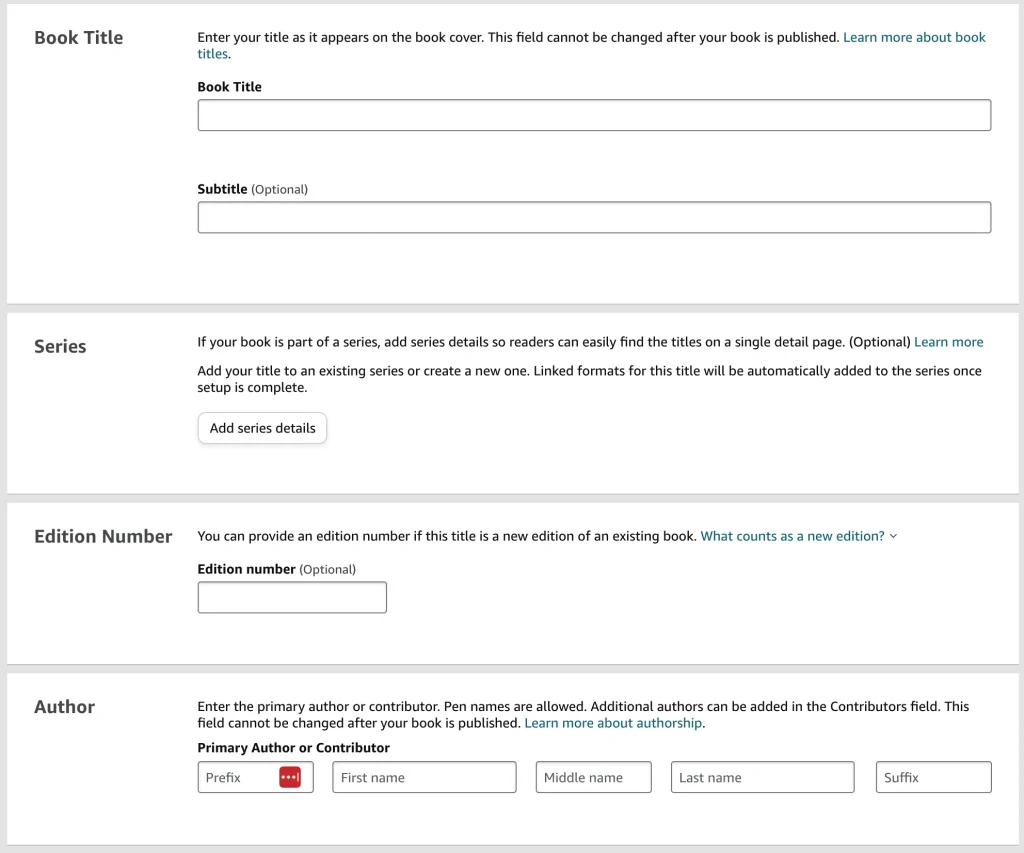Viewport: 1024px width, 853px height.
Task: Click the password manager icon in Prefix field
Action: pyautogui.click(x=290, y=777)
